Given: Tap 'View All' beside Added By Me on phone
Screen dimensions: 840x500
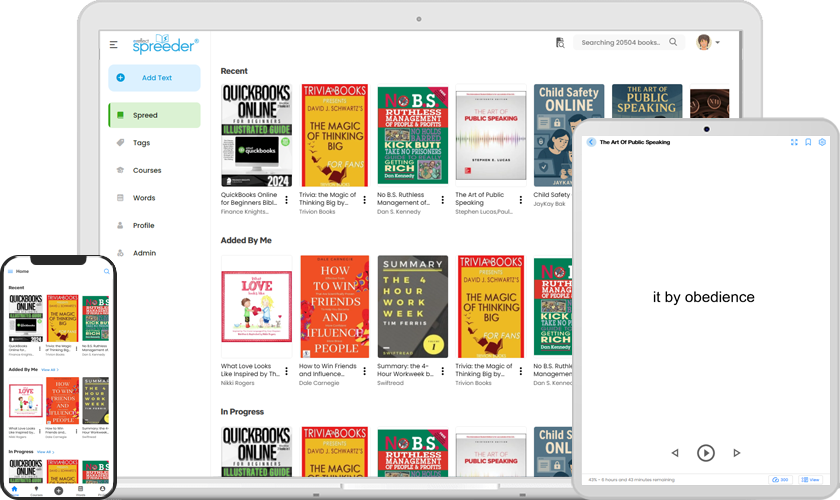Looking at the screenshot, I should point(50,370).
